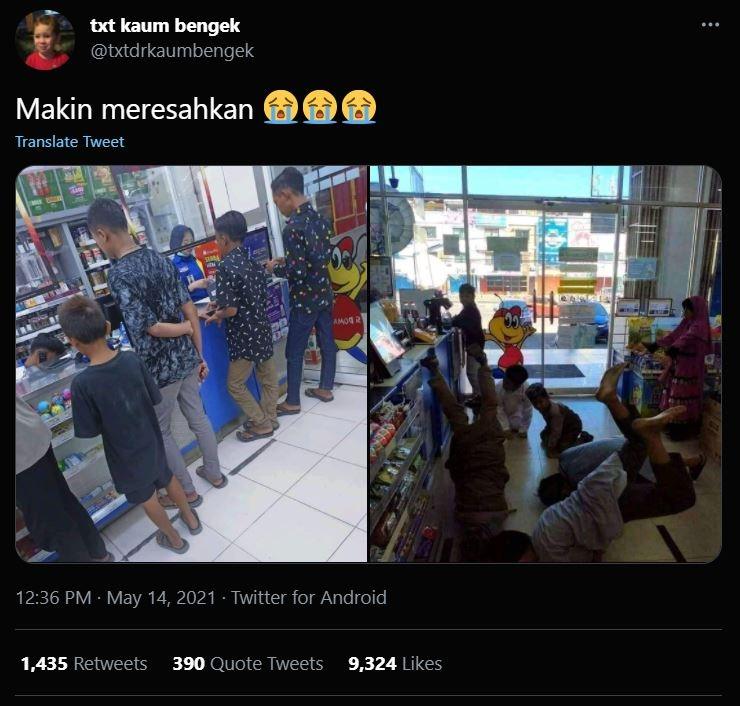Viewport: 740px width, 706px height.
Task: Open txt kaum bengek profile avatar
Action: pos(45,40)
